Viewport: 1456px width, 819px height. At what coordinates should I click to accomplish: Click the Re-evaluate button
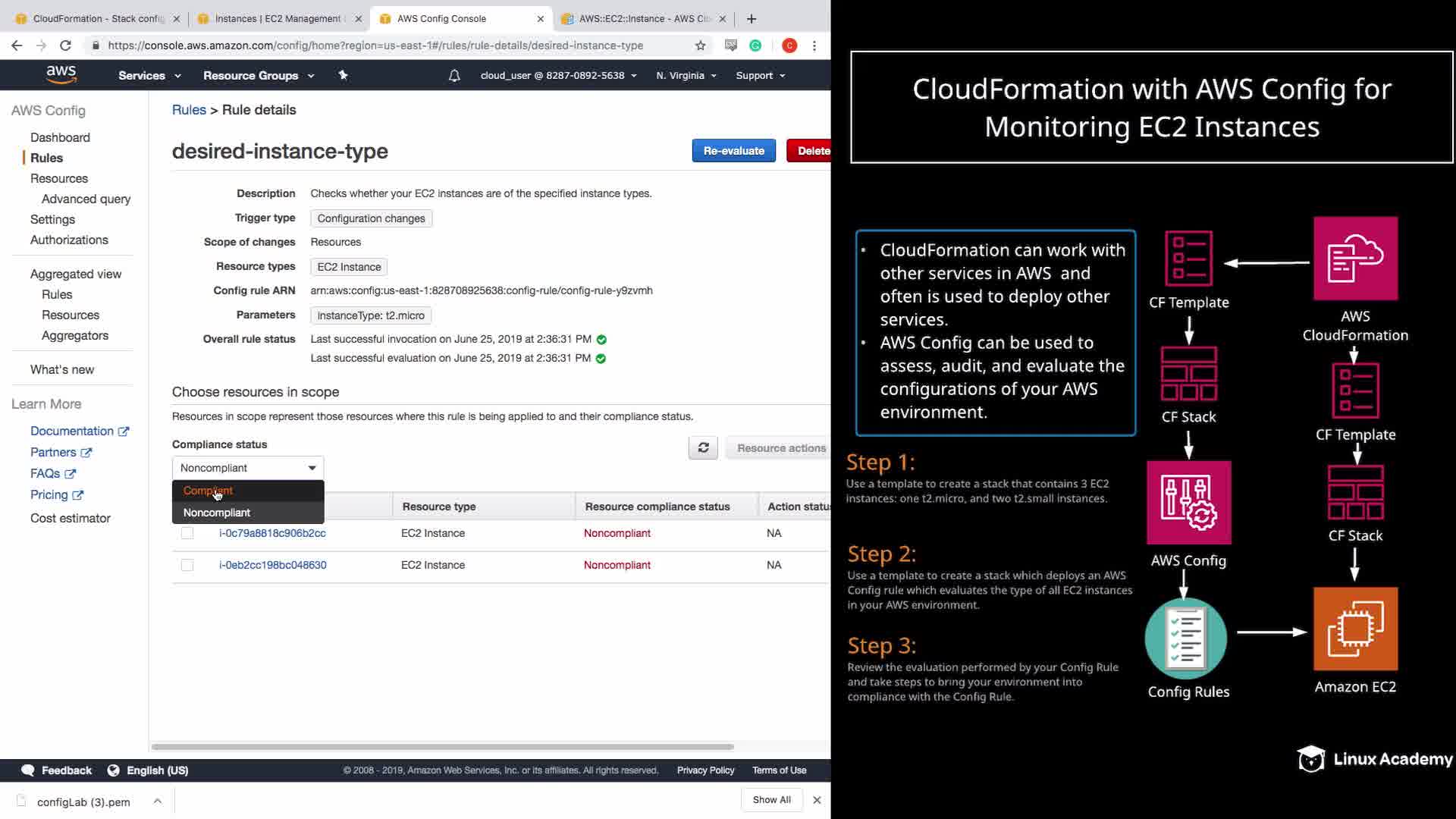(x=733, y=151)
